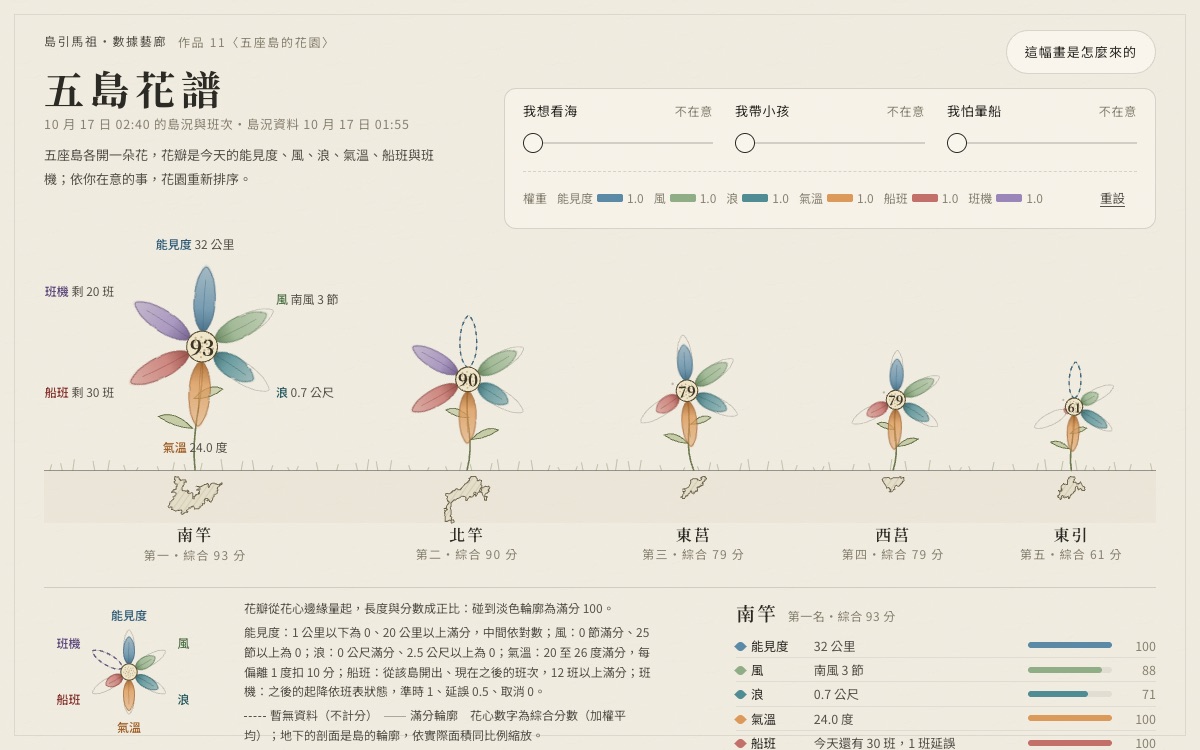Open the 這幅畫是怎麼來的 button

click(x=1080, y=52)
